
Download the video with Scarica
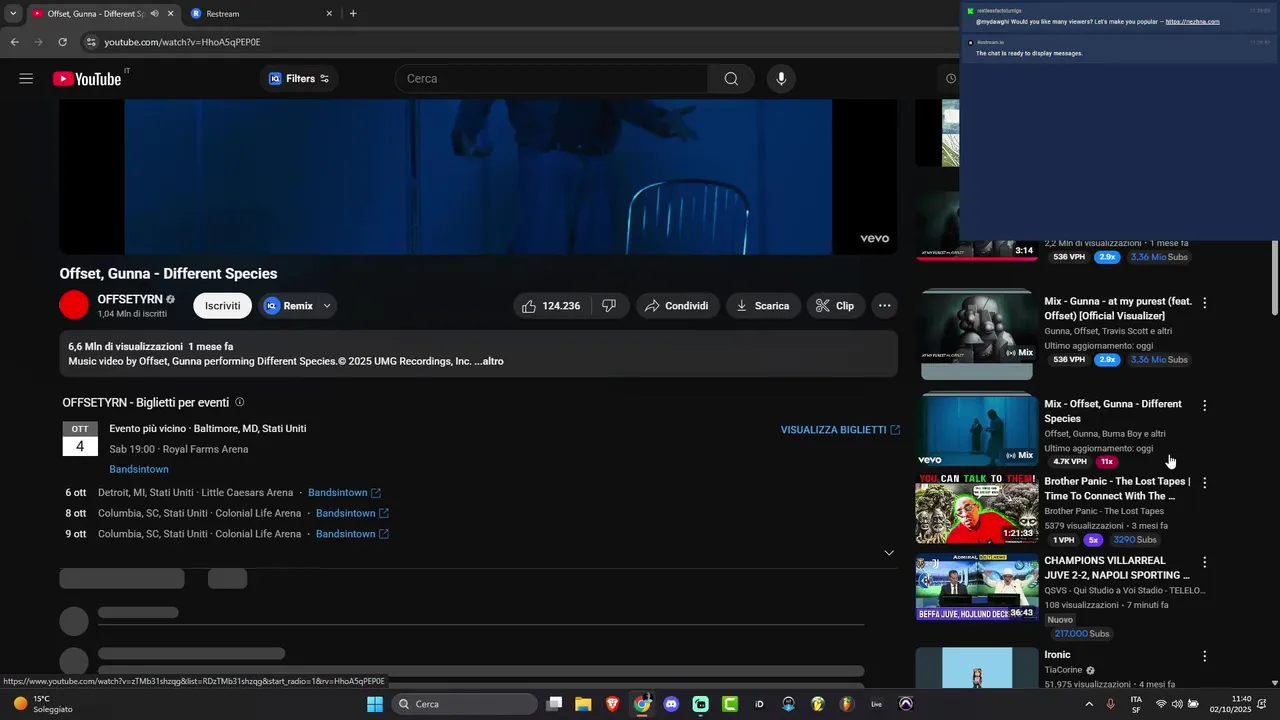(x=763, y=306)
